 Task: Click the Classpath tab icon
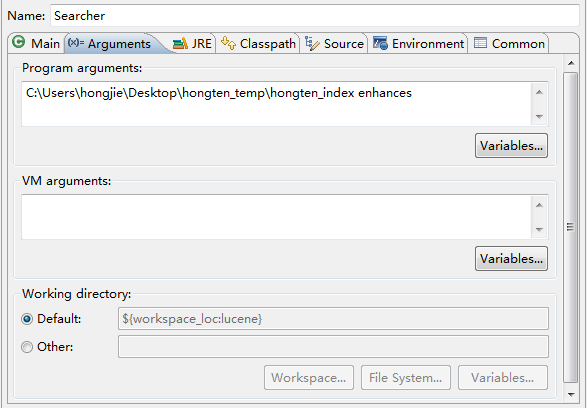click(228, 43)
